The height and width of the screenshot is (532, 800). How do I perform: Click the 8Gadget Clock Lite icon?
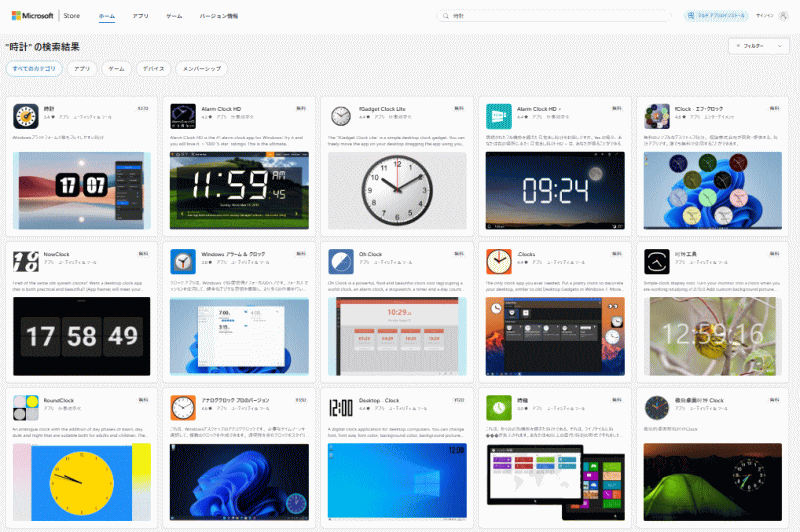340,115
